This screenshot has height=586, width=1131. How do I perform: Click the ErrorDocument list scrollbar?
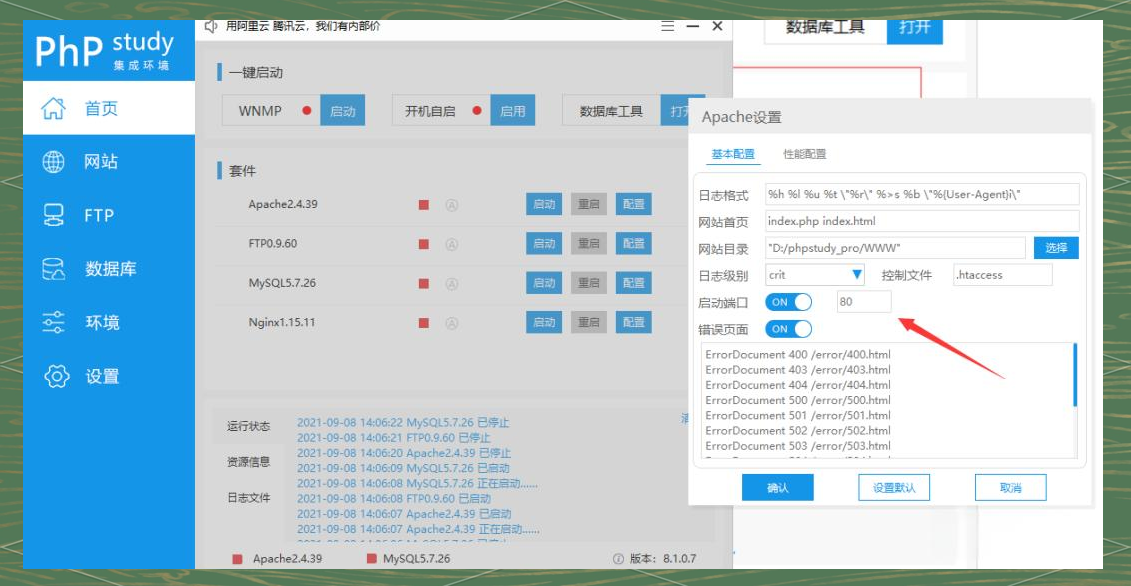1075,375
